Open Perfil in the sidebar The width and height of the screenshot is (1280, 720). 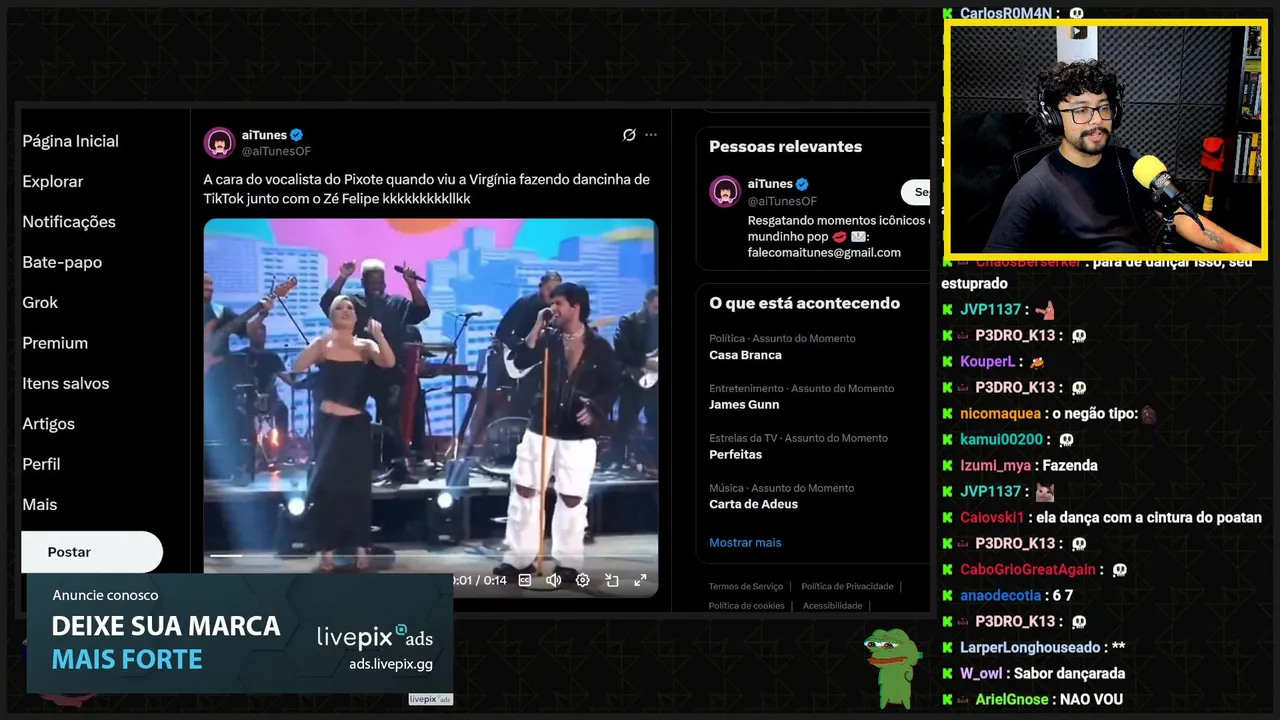tap(41, 464)
